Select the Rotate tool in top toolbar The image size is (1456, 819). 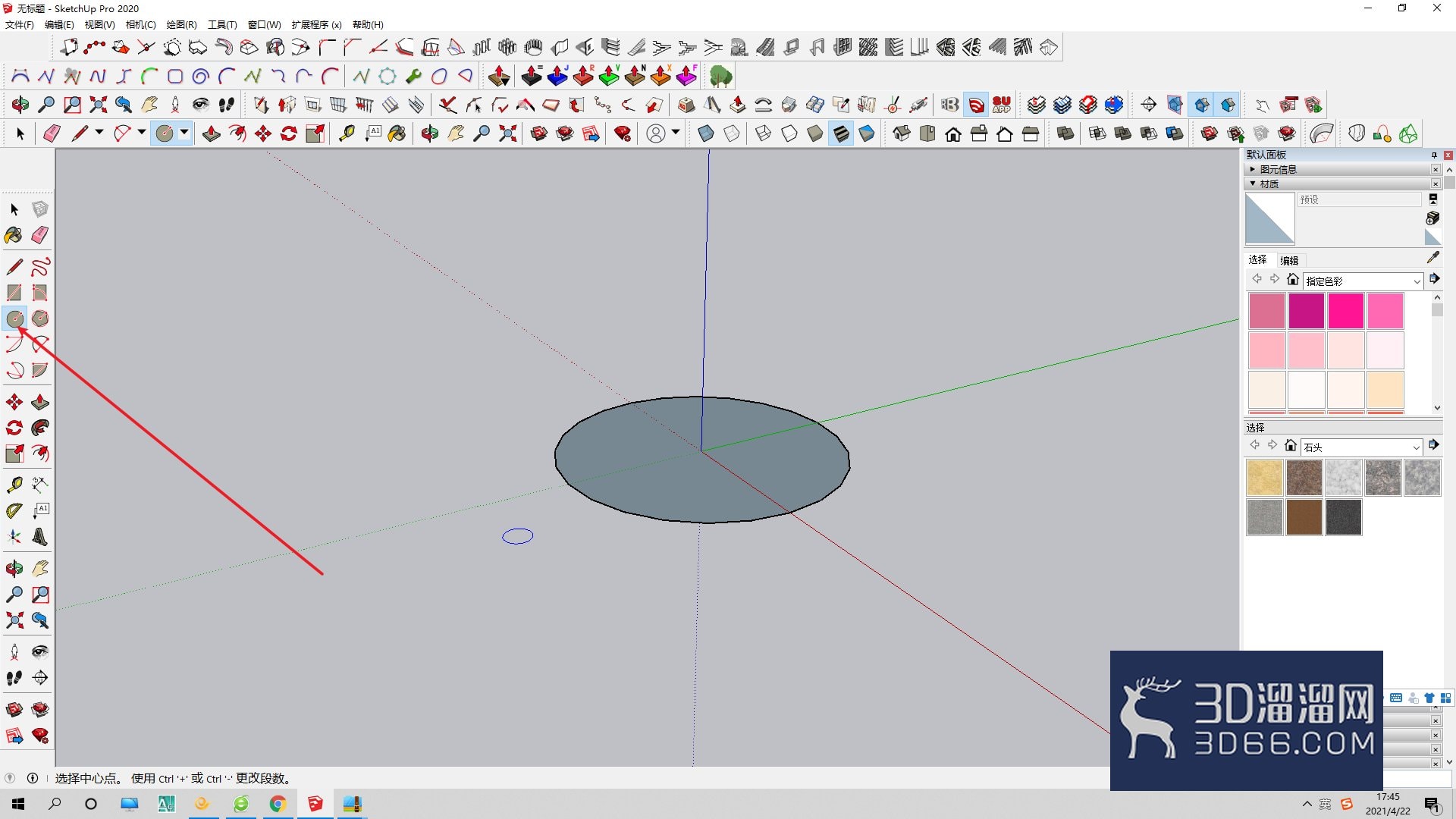coord(289,133)
